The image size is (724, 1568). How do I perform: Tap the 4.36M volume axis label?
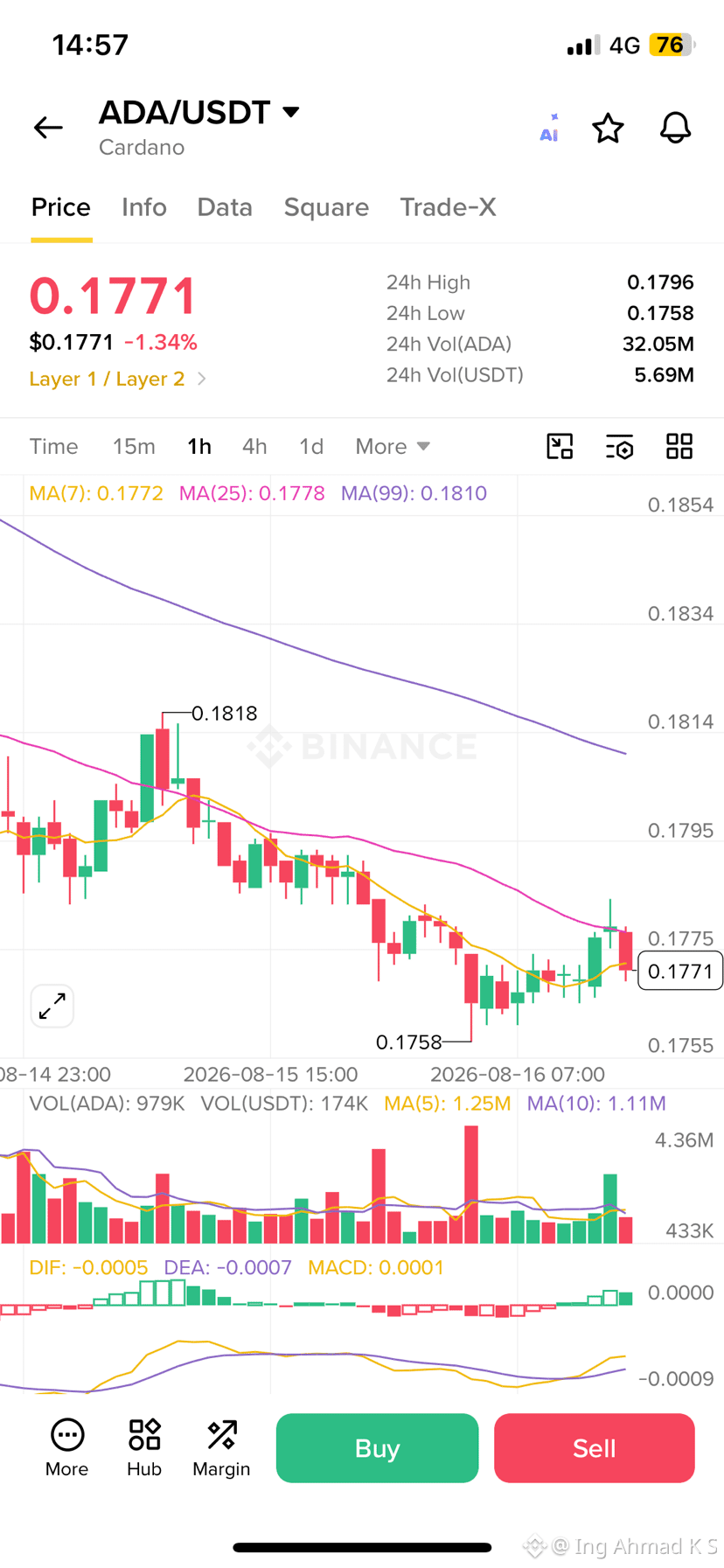[684, 1139]
